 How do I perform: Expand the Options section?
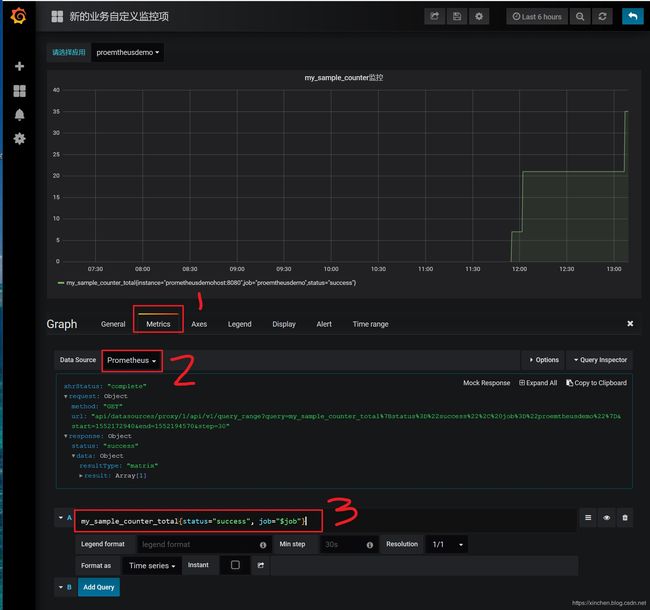(x=544, y=360)
